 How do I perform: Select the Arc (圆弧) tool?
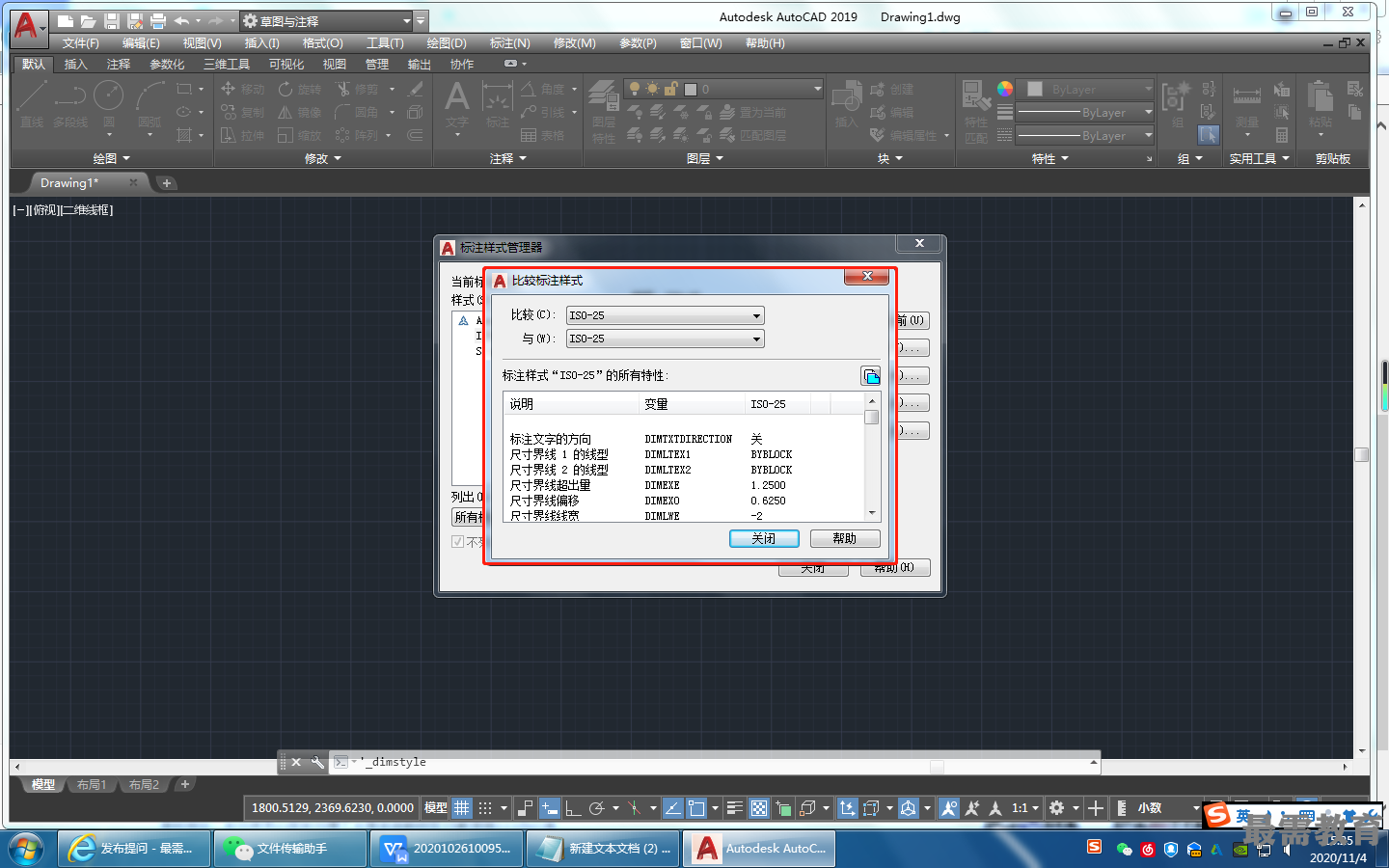tap(150, 104)
